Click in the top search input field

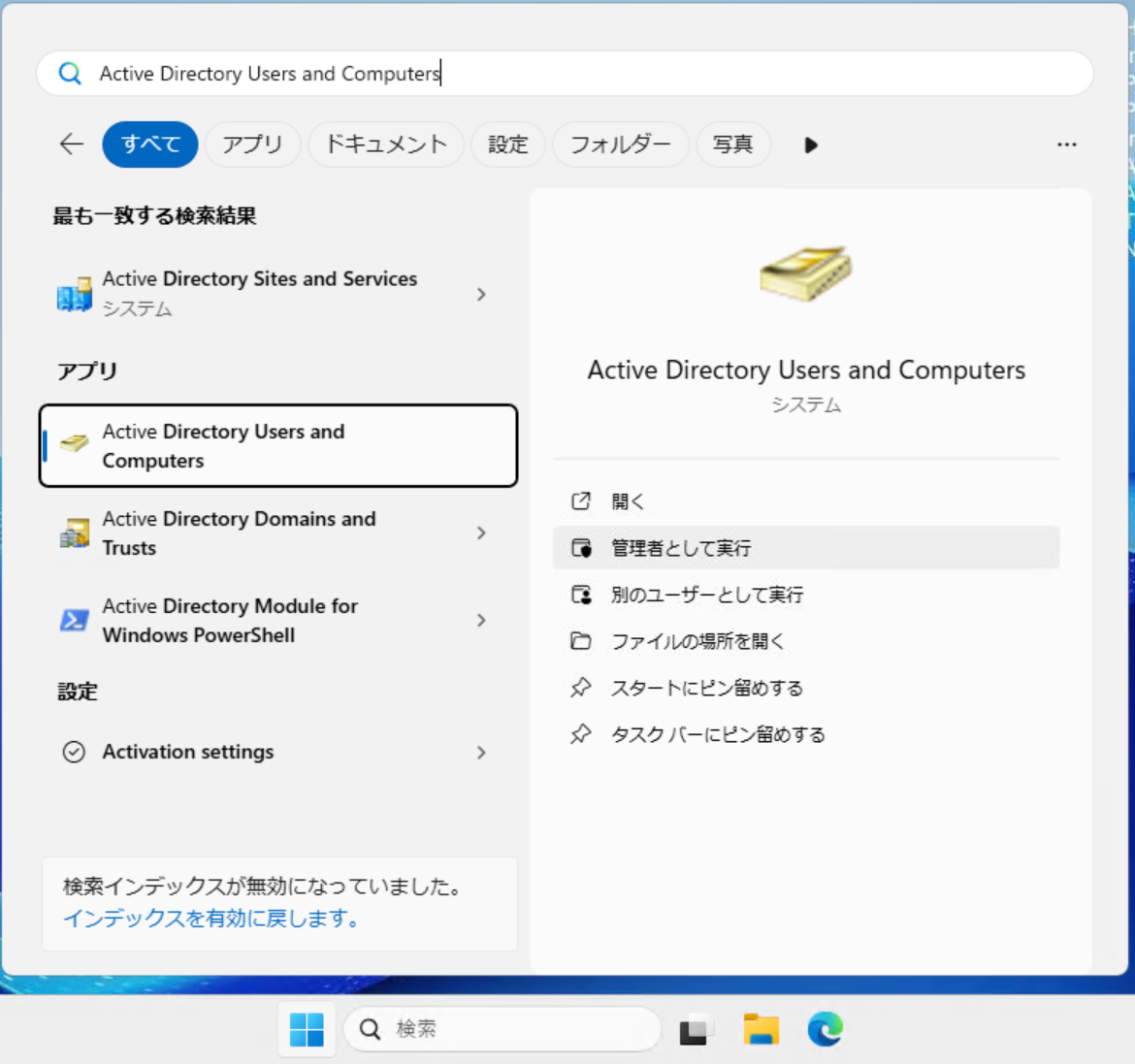click(x=582, y=74)
